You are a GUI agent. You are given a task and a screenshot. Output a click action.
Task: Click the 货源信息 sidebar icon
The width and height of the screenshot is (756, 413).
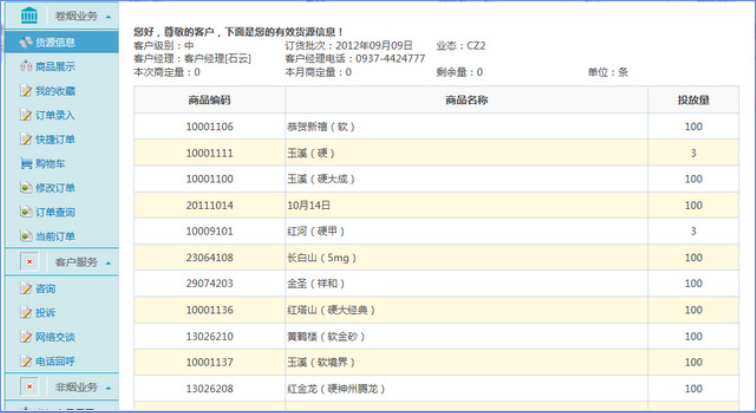[x=26, y=42]
